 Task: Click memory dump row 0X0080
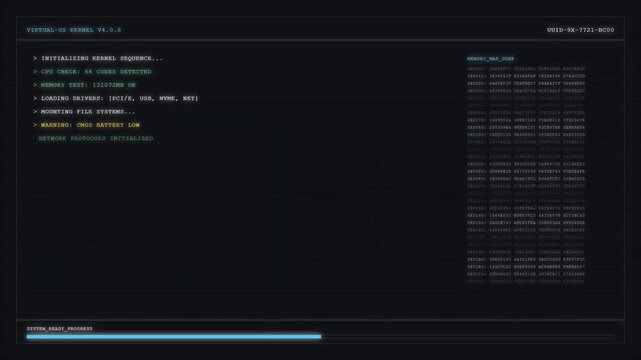[x=526, y=127]
